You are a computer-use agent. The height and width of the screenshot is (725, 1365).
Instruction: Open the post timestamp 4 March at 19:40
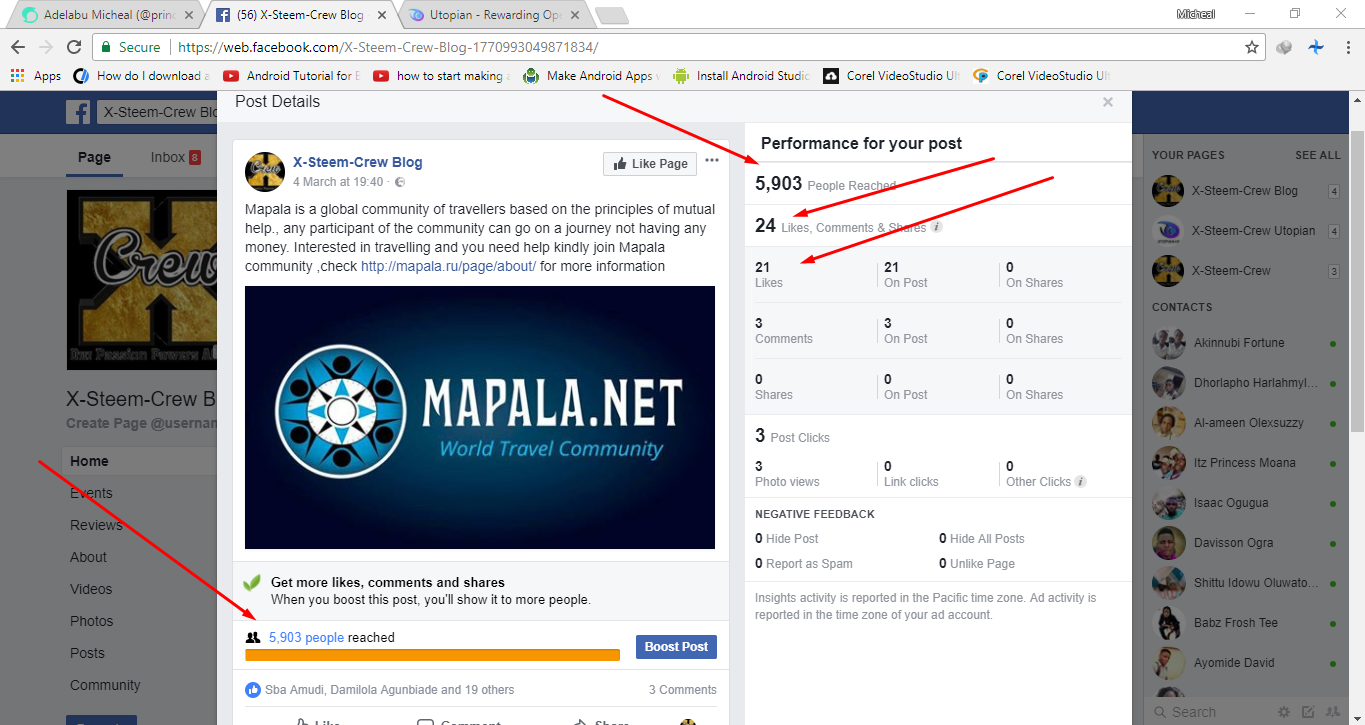(338, 182)
